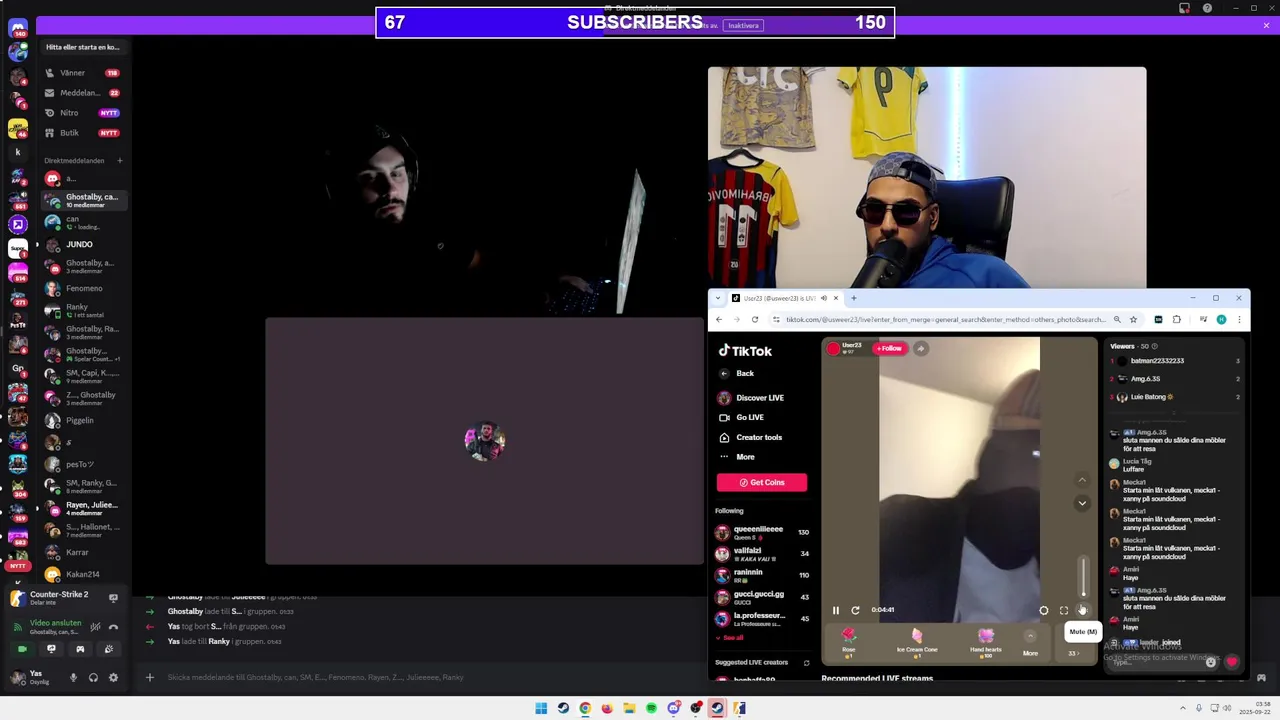The height and width of the screenshot is (720, 1280).
Task: Send heart like in TikTok chat
Action: point(1232,662)
